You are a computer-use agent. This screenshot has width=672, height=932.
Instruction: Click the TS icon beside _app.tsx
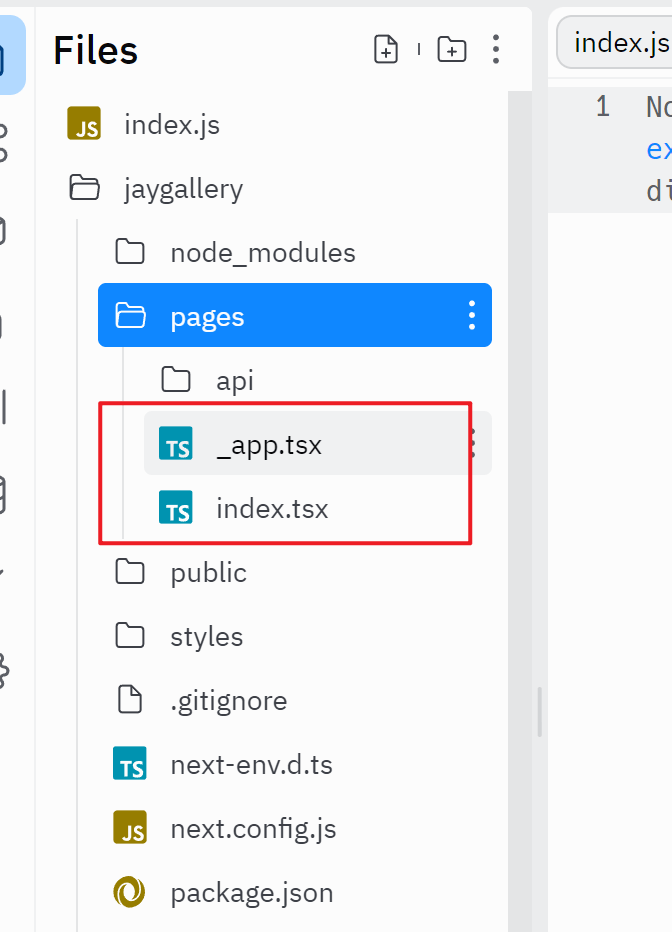pyautogui.click(x=176, y=443)
